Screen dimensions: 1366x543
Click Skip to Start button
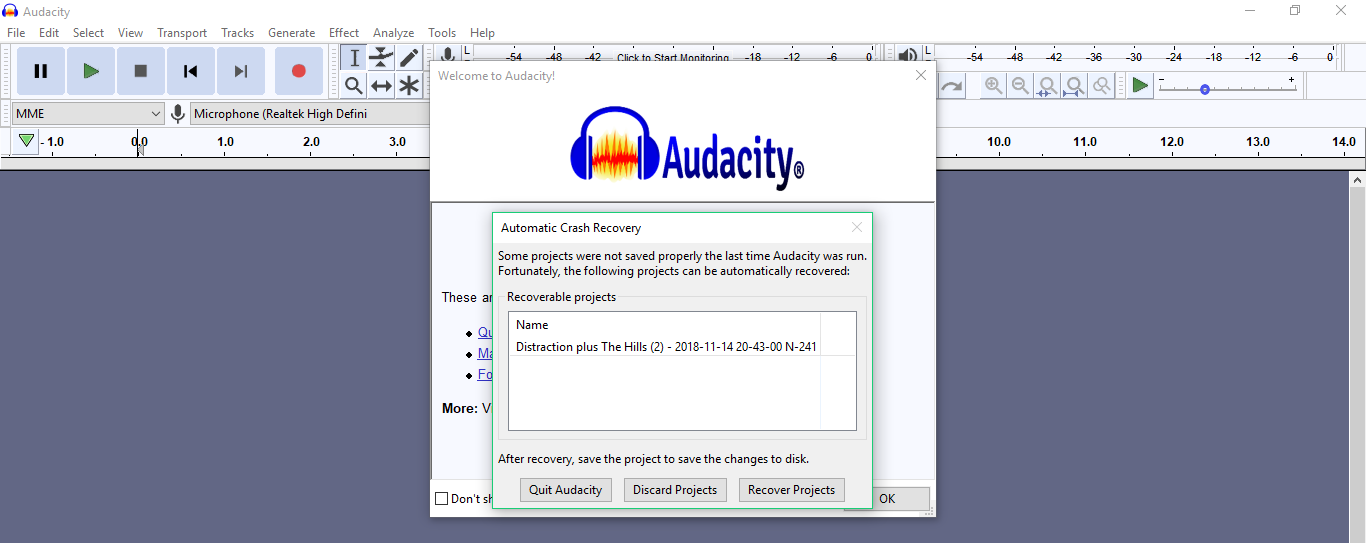coord(191,71)
